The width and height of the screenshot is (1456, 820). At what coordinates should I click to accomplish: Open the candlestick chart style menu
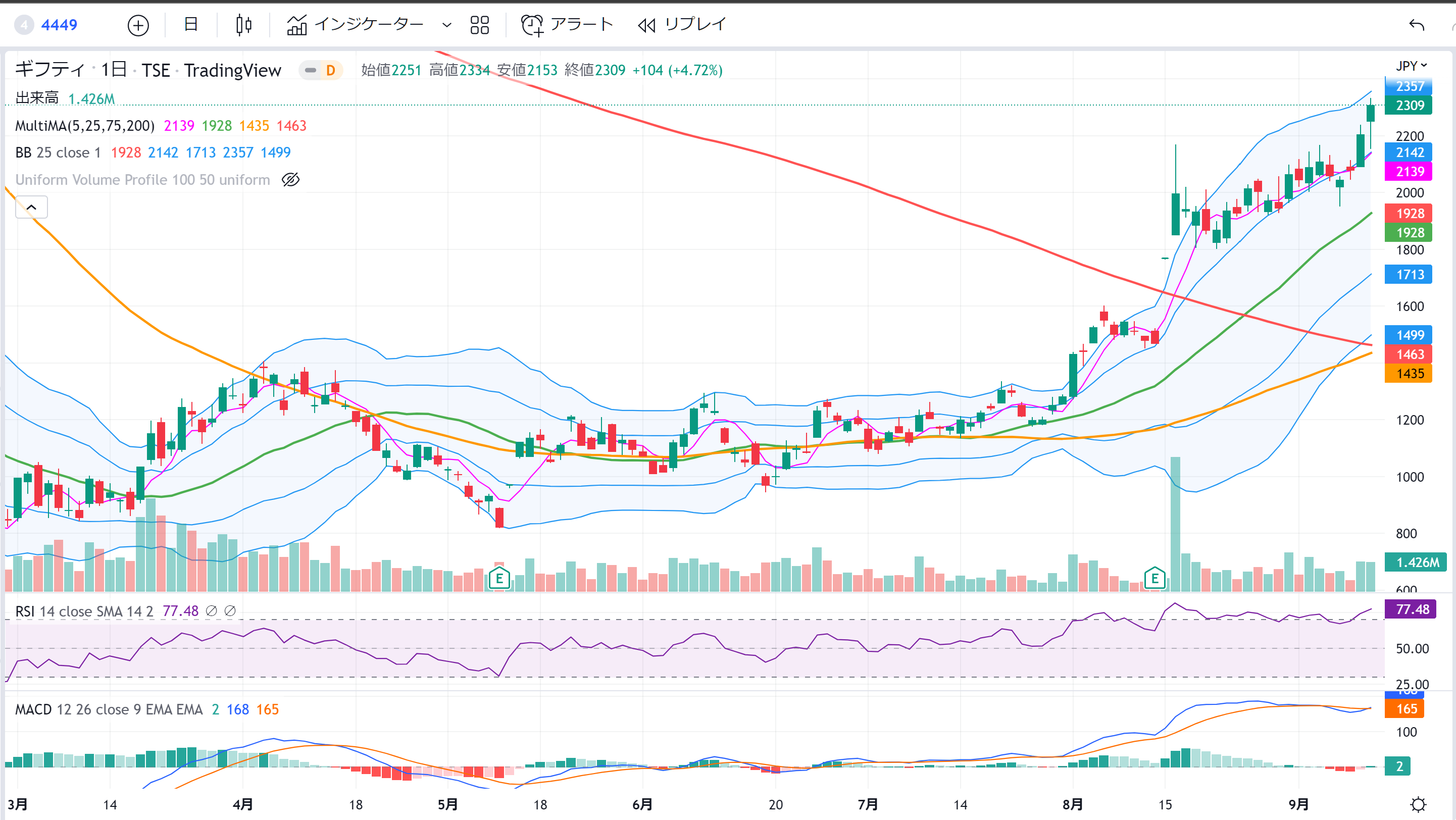243,25
